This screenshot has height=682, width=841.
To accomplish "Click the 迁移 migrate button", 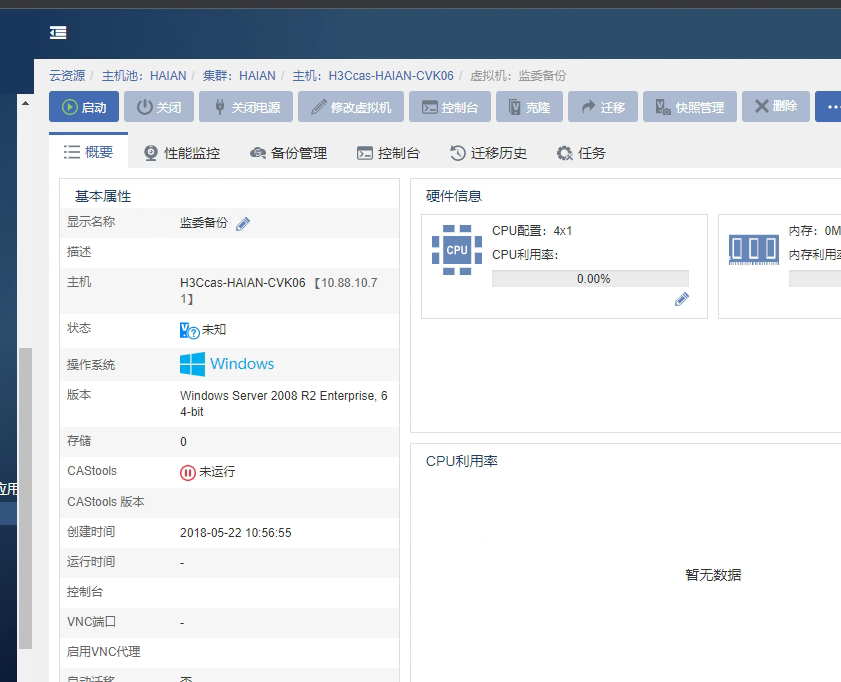I will [603, 107].
